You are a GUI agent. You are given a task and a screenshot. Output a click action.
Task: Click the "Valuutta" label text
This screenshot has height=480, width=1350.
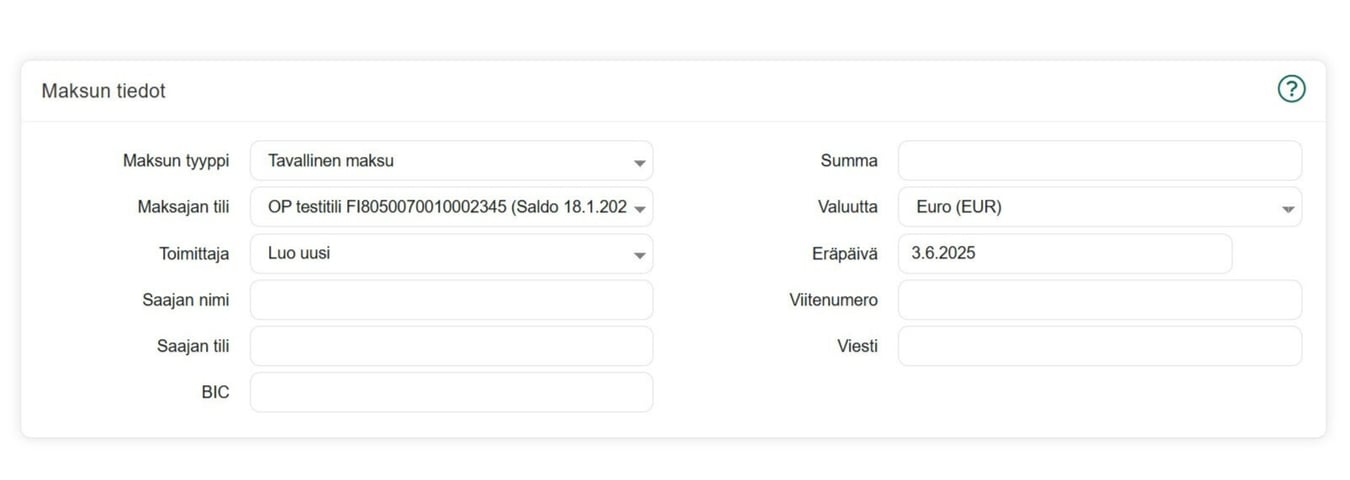click(x=847, y=207)
